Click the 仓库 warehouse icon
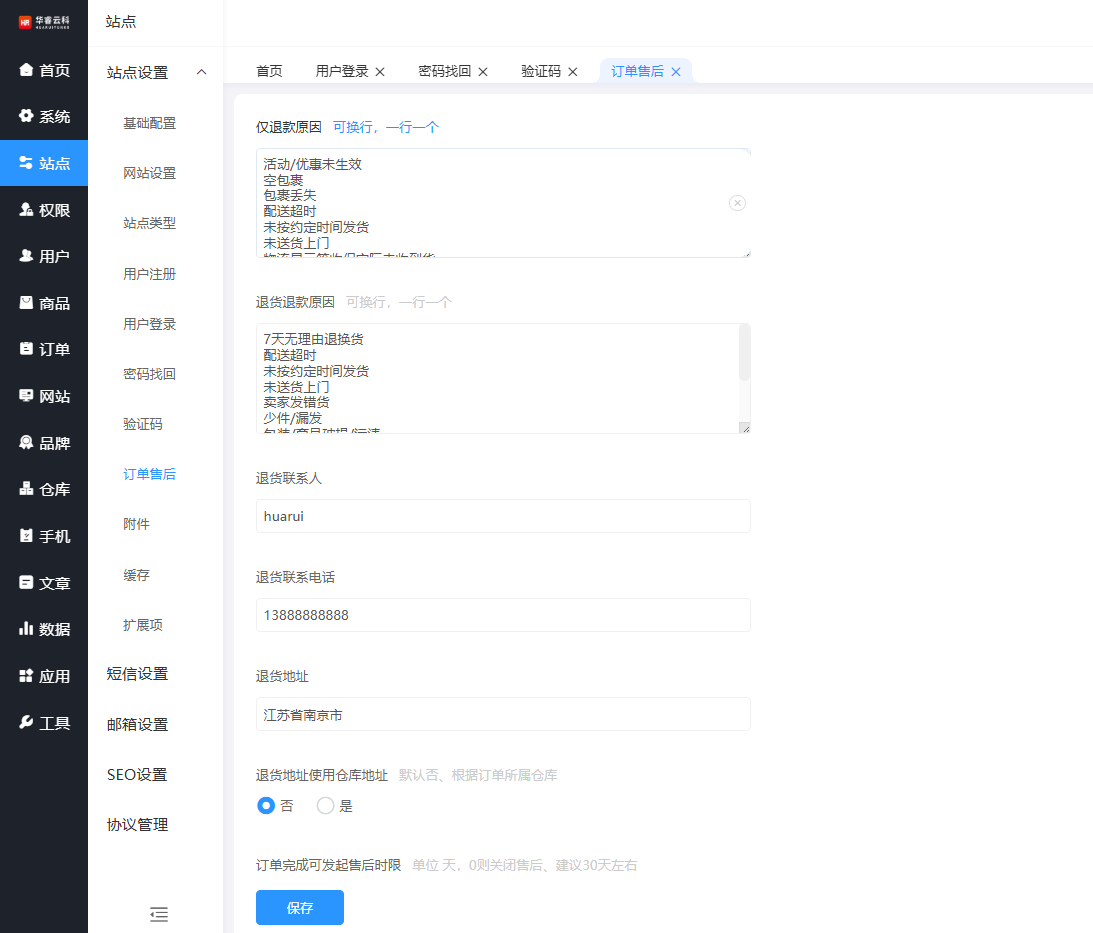Viewport: 1093px width, 933px height. click(x=27, y=489)
